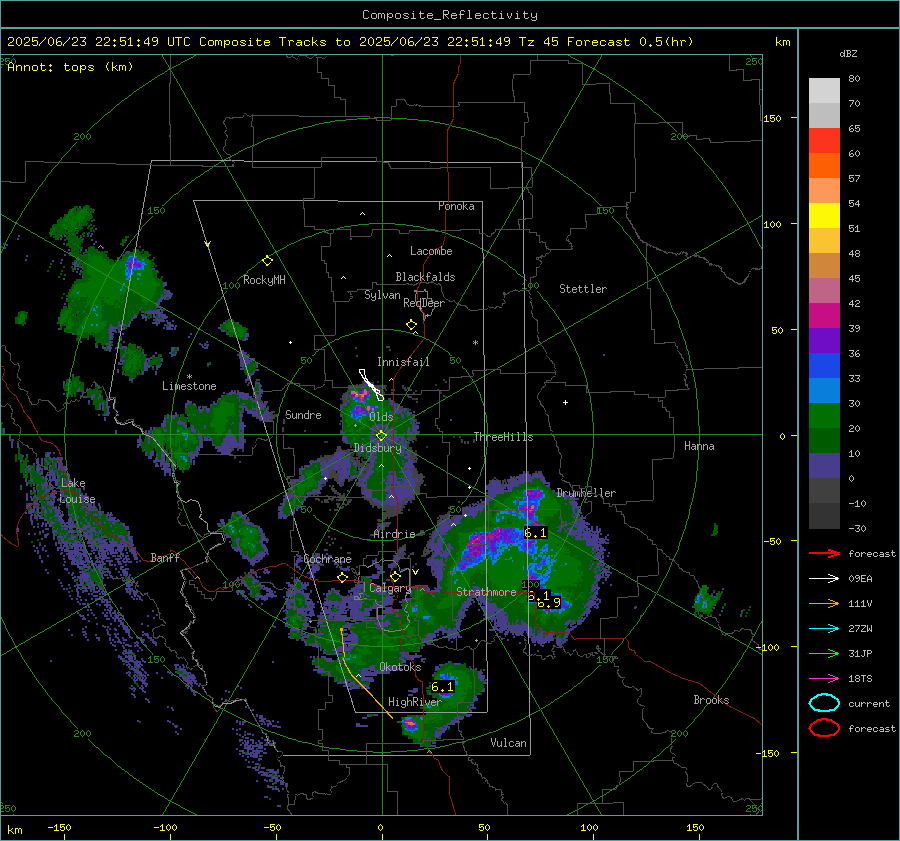Pick the red swatch in dBZ scale
The width and height of the screenshot is (900, 841).
click(x=824, y=140)
